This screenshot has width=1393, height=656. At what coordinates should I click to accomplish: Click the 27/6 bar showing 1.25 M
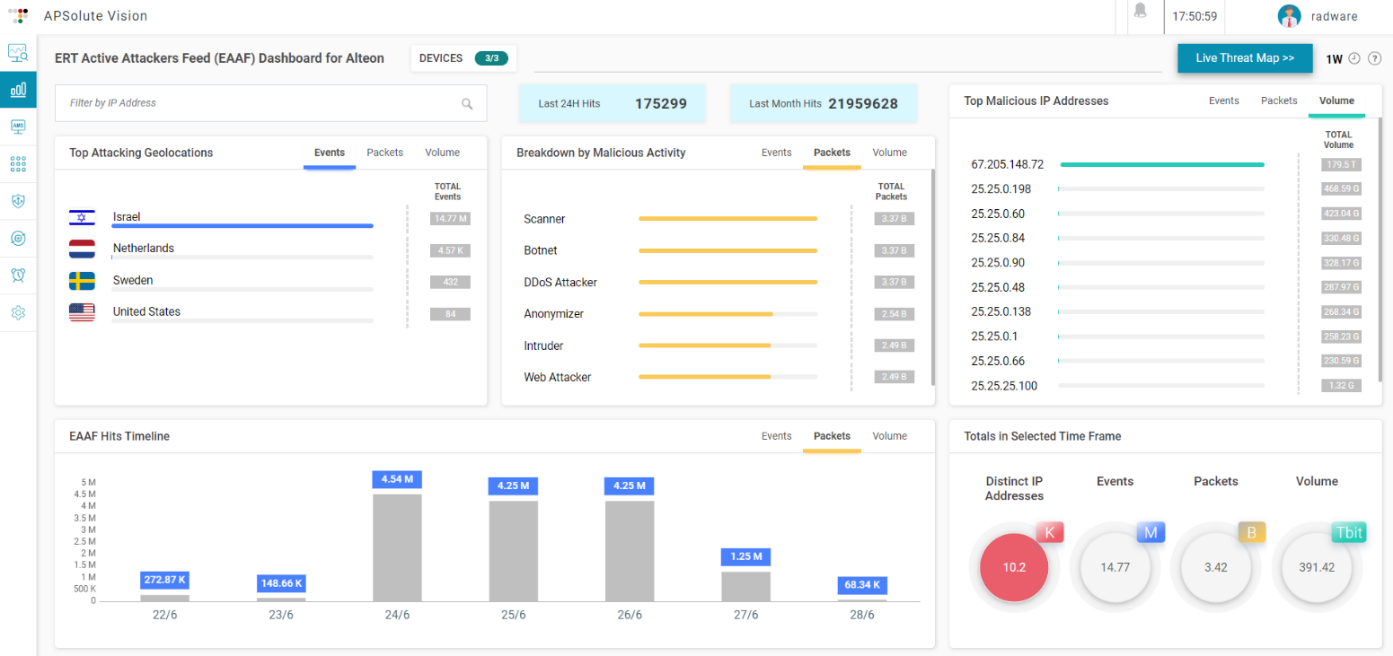[746, 586]
